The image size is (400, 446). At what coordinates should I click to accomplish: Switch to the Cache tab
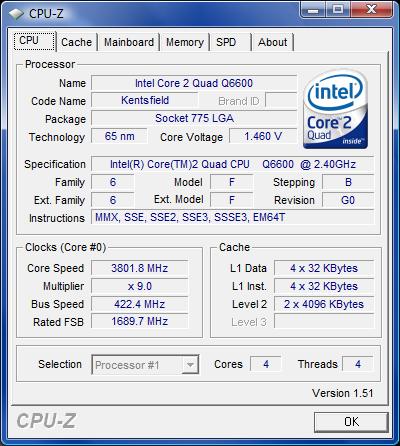click(x=76, y=42)
